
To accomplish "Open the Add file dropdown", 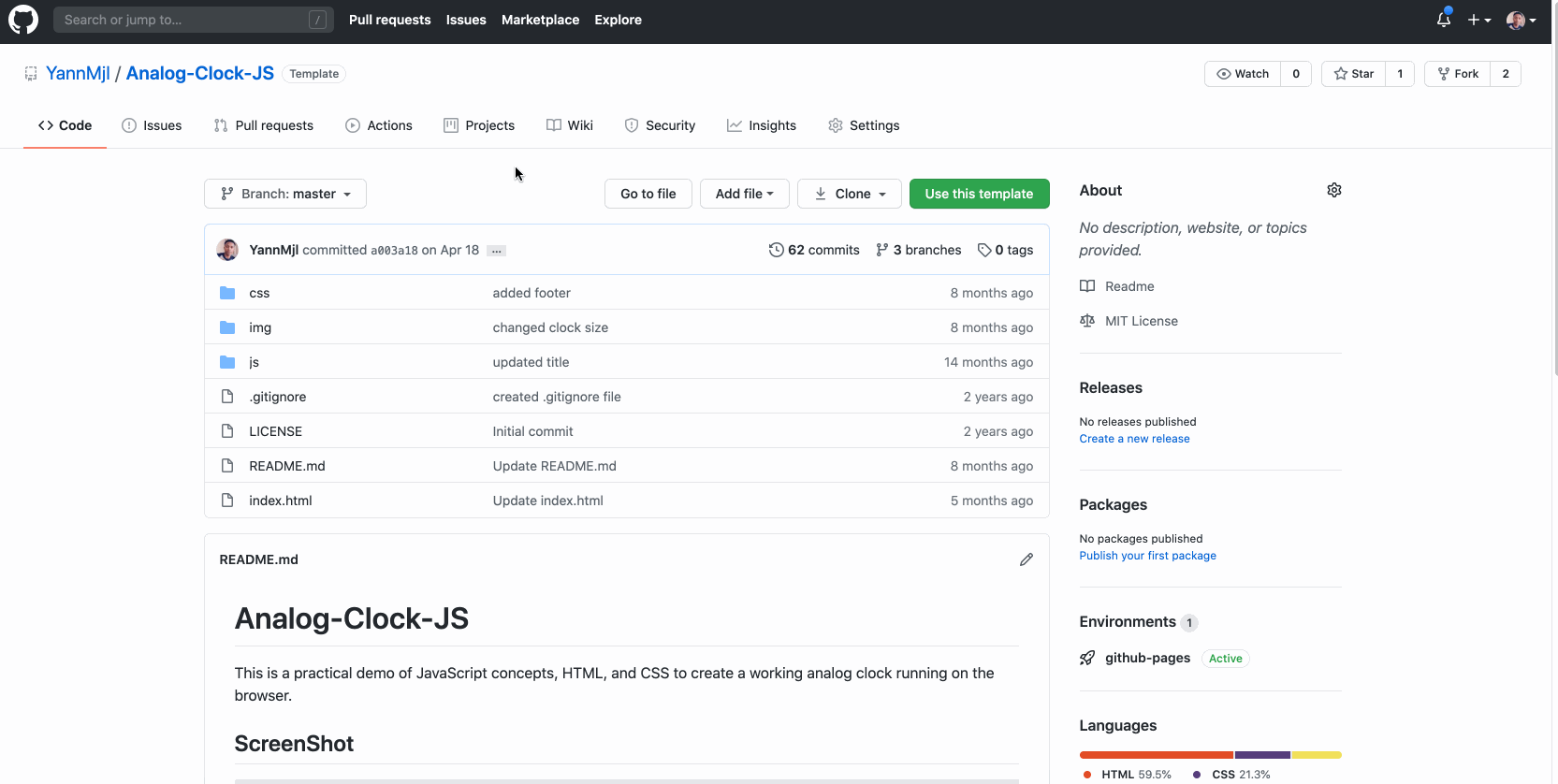I will coord(745,194).
